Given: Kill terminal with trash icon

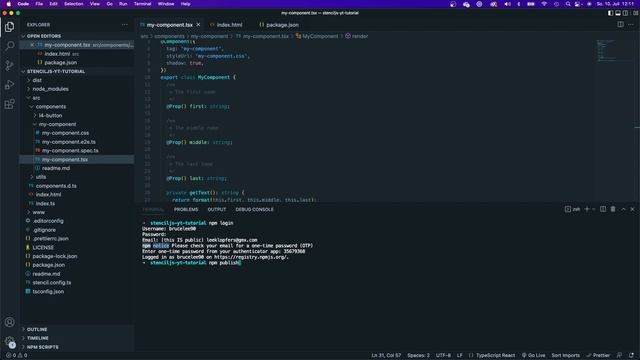Looking at the screenshot, I should pyautogui.click(x=613, y=209).
